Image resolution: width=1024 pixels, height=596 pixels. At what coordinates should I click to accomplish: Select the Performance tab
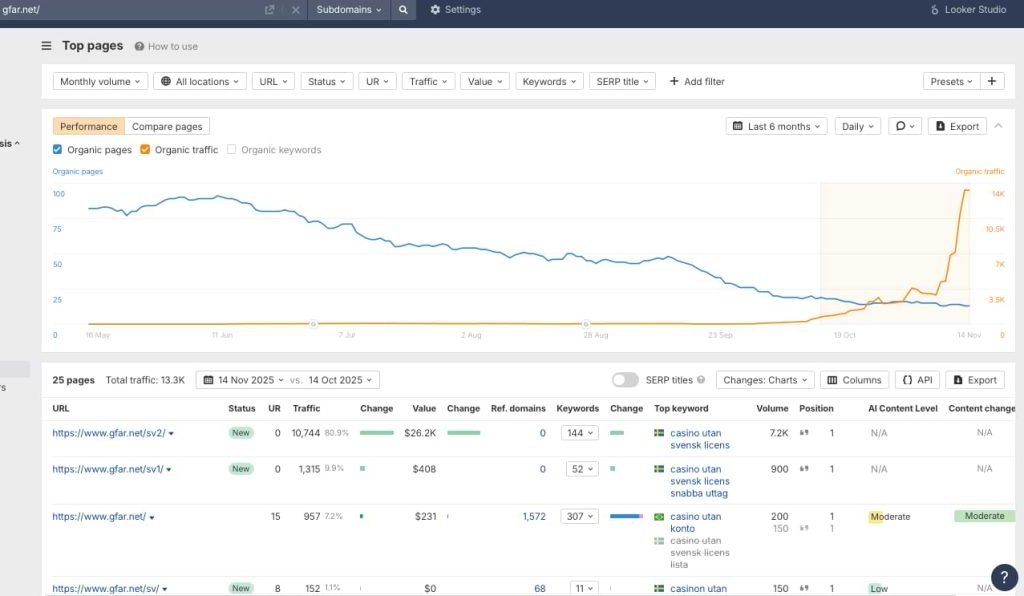coord(88,127)
